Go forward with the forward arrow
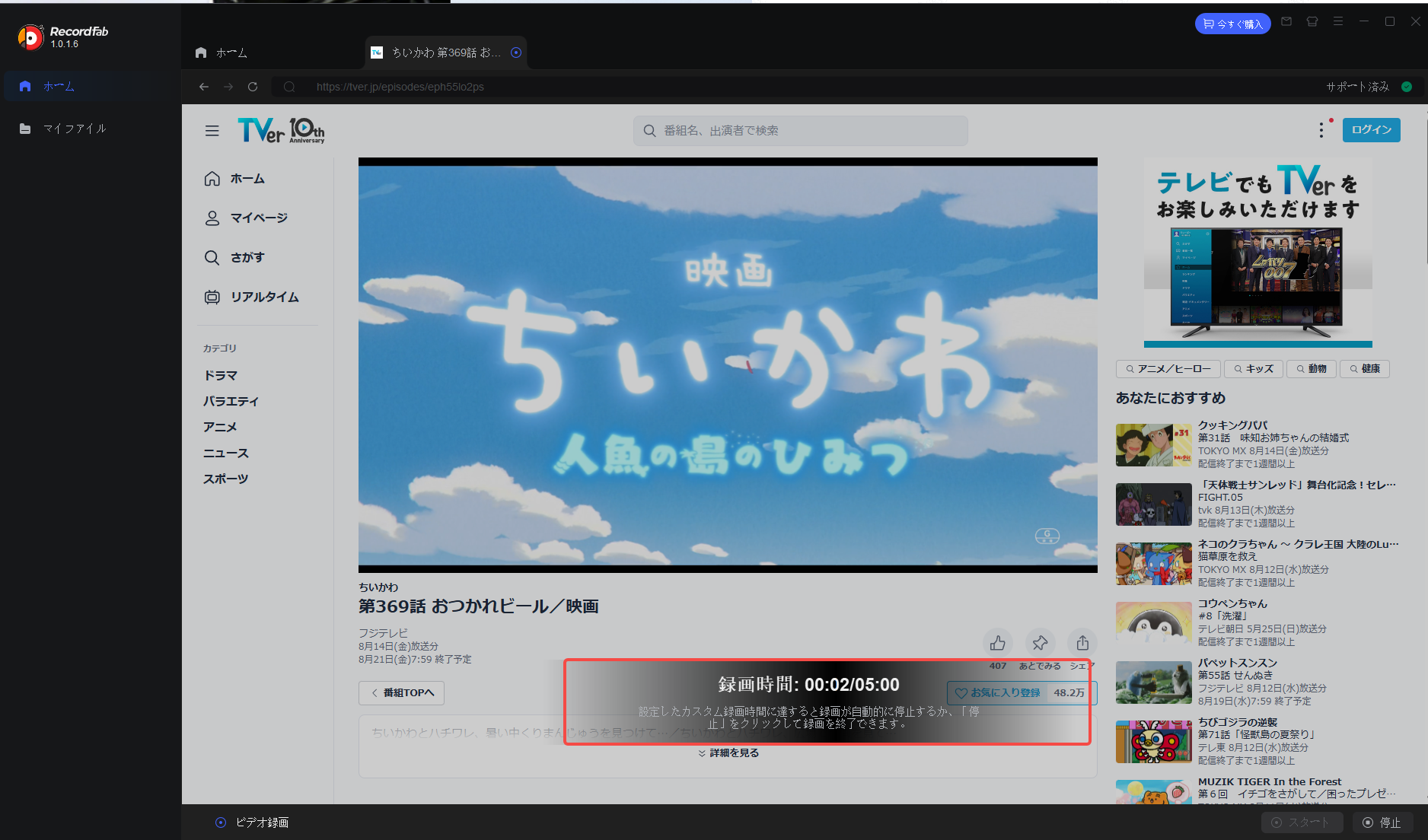The image size is (1428, 840). click(x=228, y=87)
